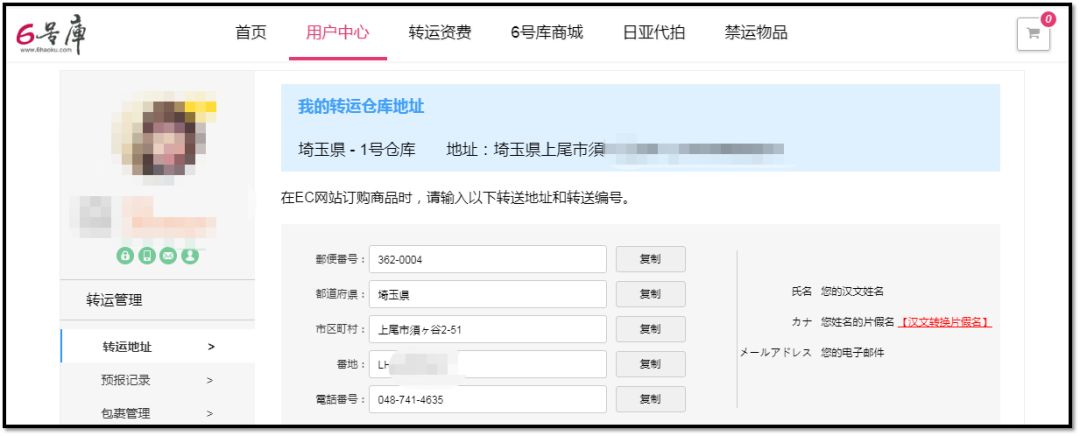Open 6号库商城 in the navigation
This screenshot has width=1080, height=436.
pyautogui.click(x=547, y=32)
